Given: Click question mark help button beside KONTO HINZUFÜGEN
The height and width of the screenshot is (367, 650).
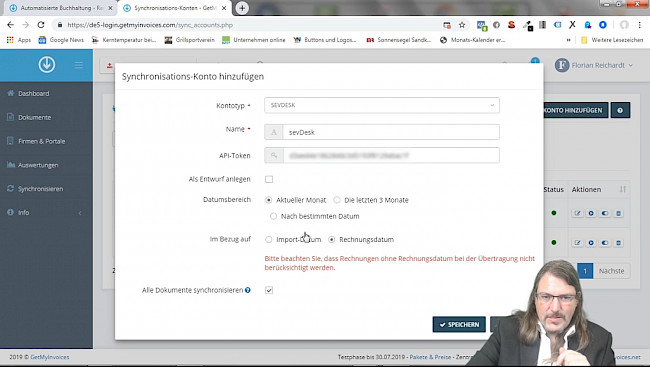Looking at the screenshot, I should [620, 110].
